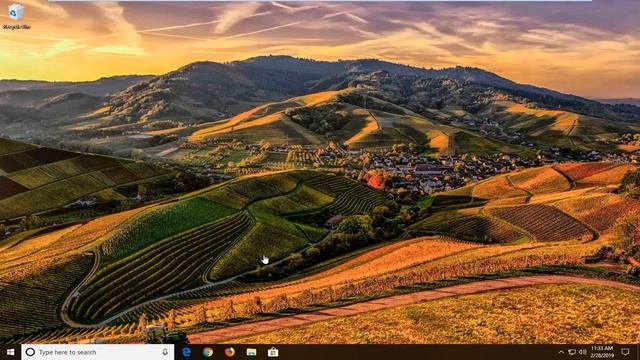Open network status tray icon
This screenshot has height=360, width=640.
click(x=572, y=352)
